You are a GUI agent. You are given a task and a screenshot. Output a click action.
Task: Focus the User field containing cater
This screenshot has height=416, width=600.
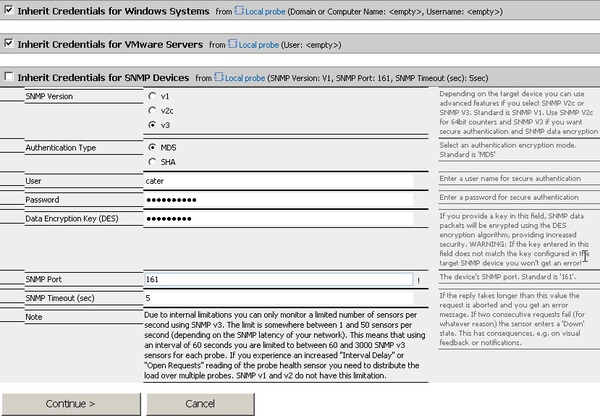coord(279,181)
